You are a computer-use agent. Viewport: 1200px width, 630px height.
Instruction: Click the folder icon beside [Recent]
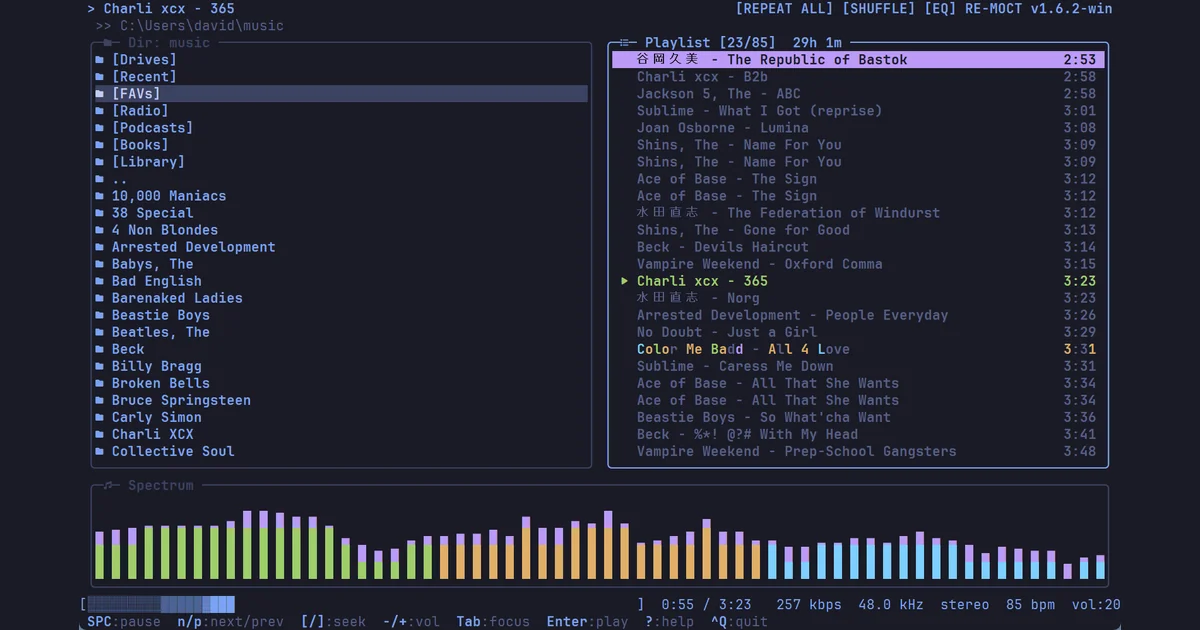[x=99, y=77]
